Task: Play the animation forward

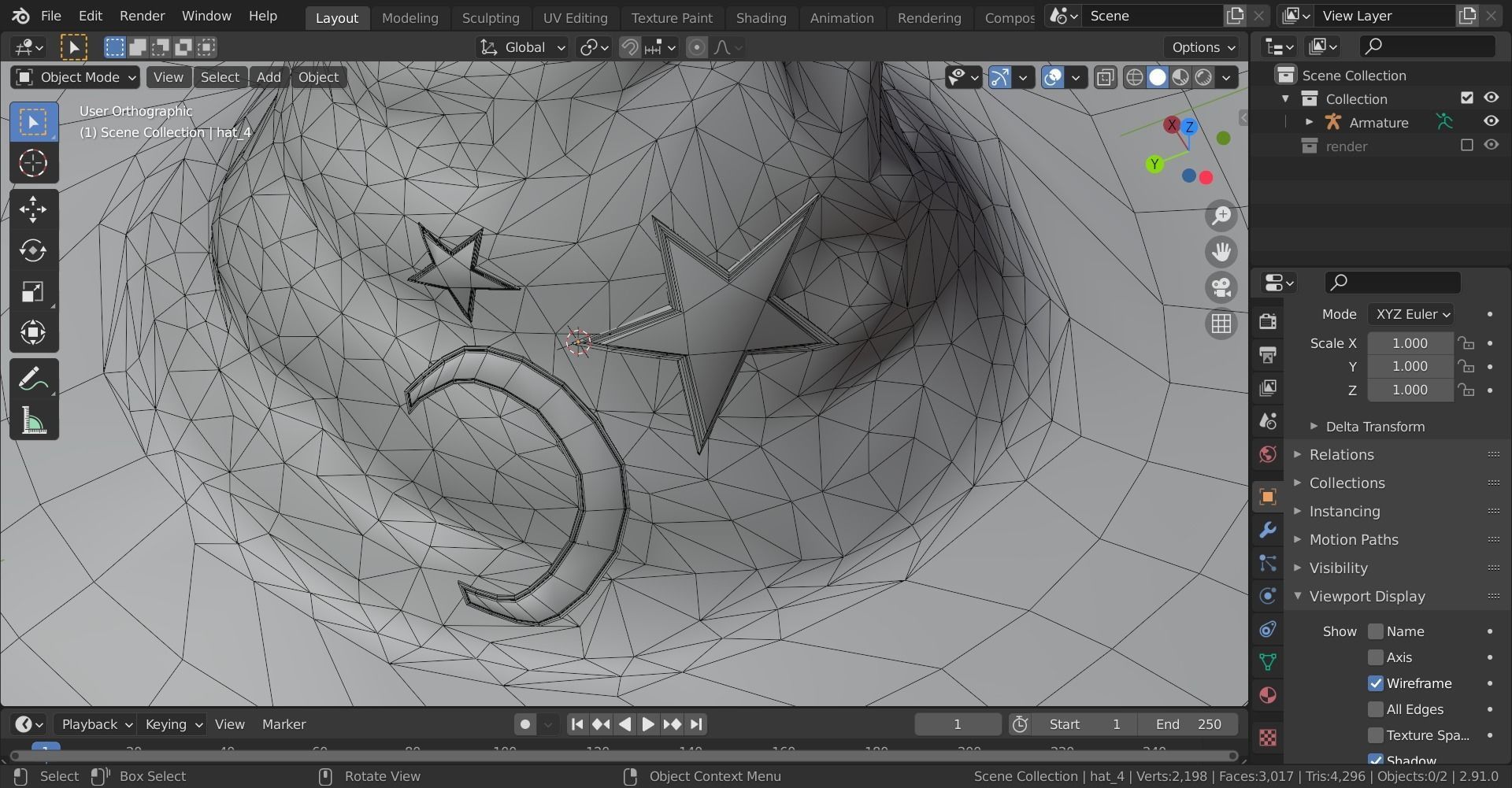Action: pos(648,724)
